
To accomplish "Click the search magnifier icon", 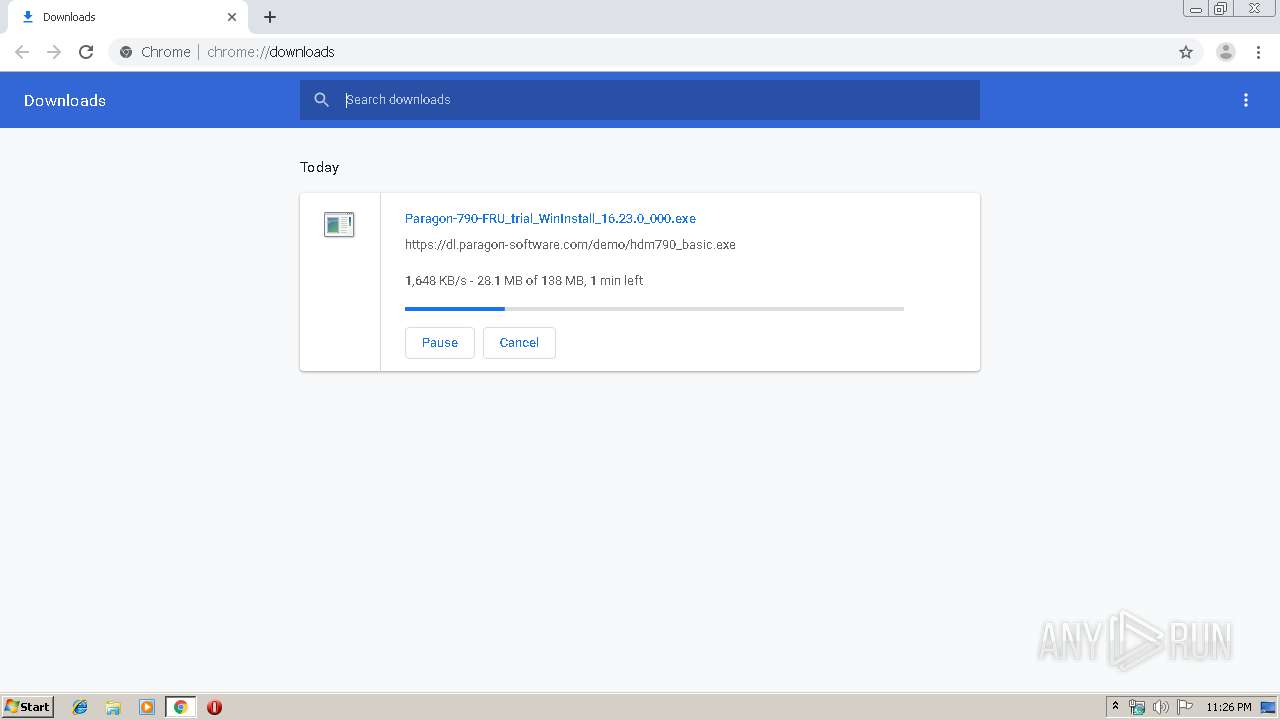I will 321,100.
